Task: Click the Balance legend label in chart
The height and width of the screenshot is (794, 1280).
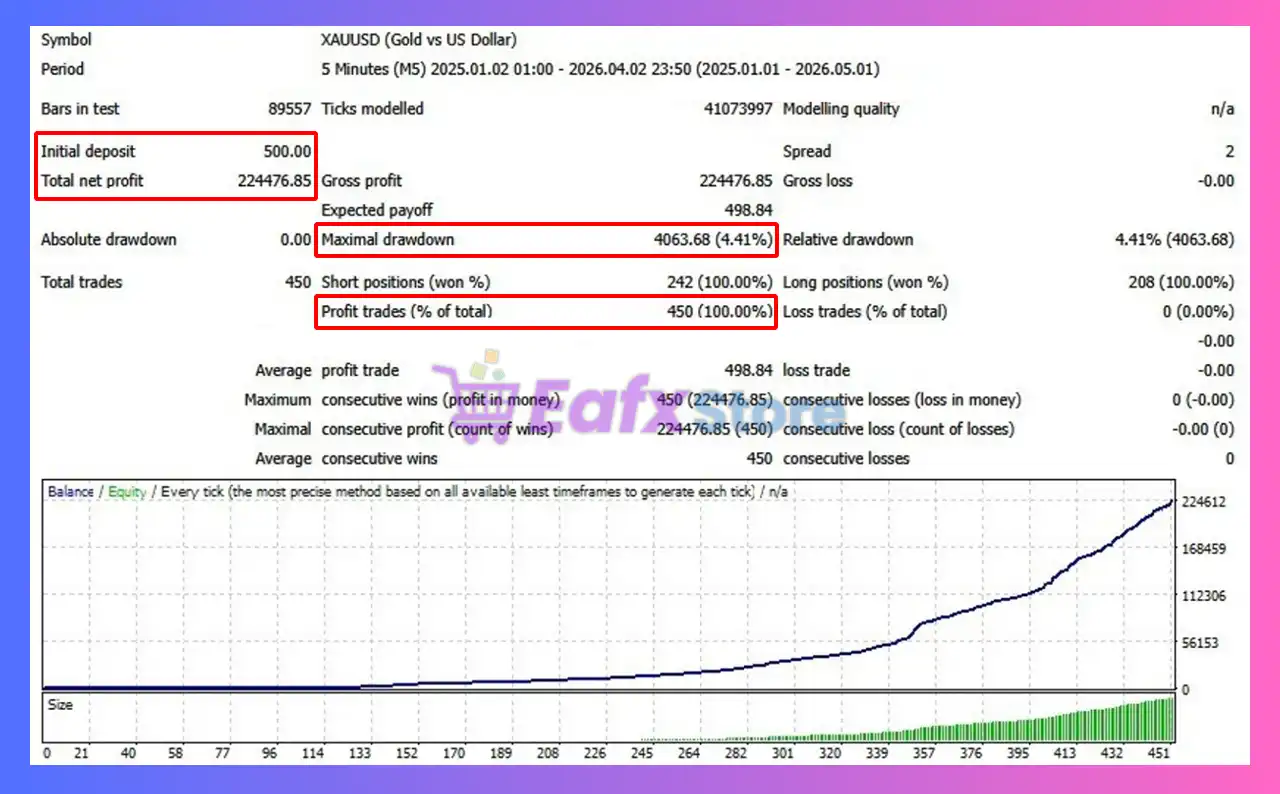Action: click(x=70, y=492)
